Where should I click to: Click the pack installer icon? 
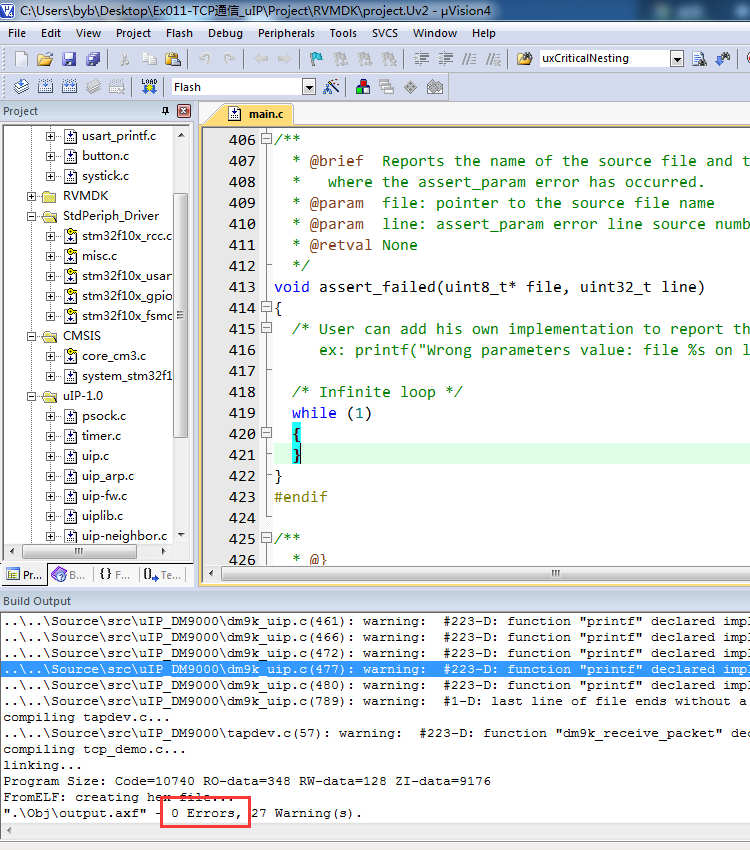(435, 87)
